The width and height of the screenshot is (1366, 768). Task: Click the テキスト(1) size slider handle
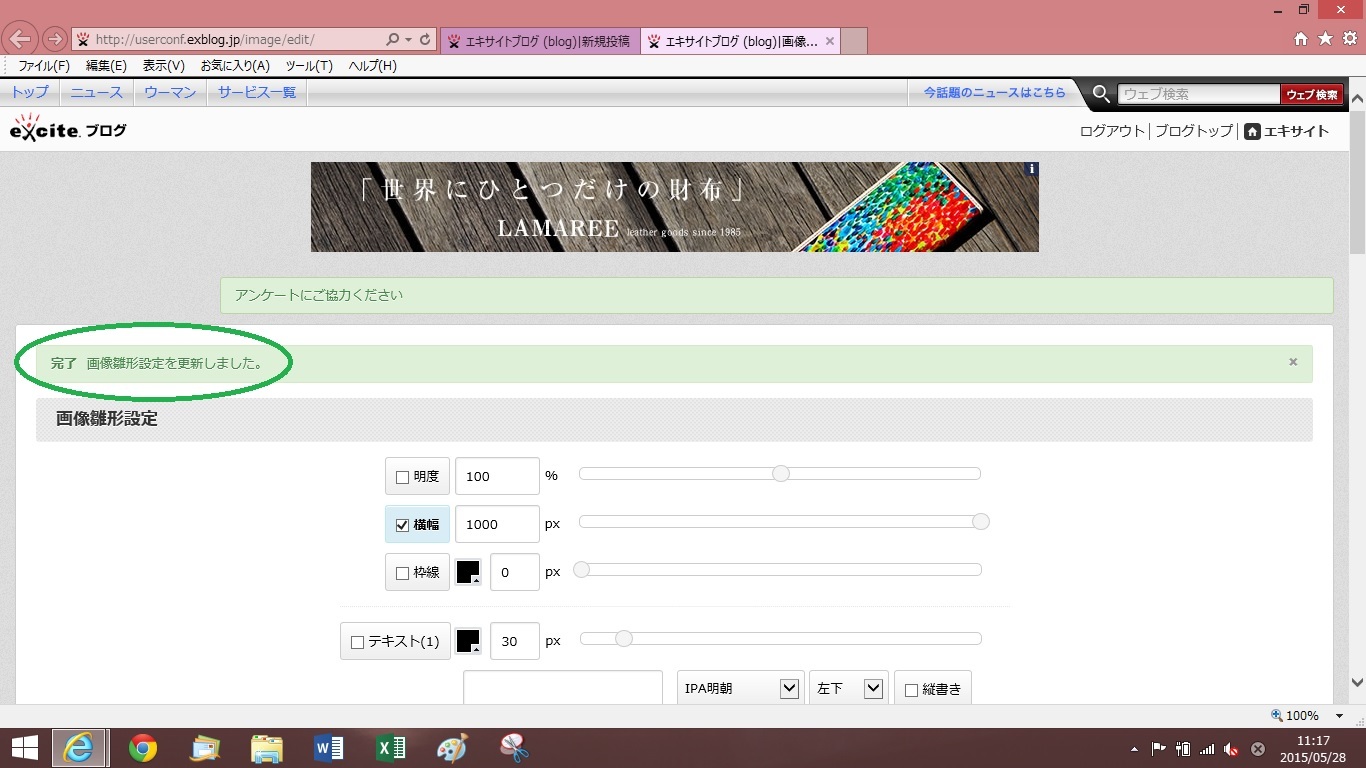[x=624, y=638]
